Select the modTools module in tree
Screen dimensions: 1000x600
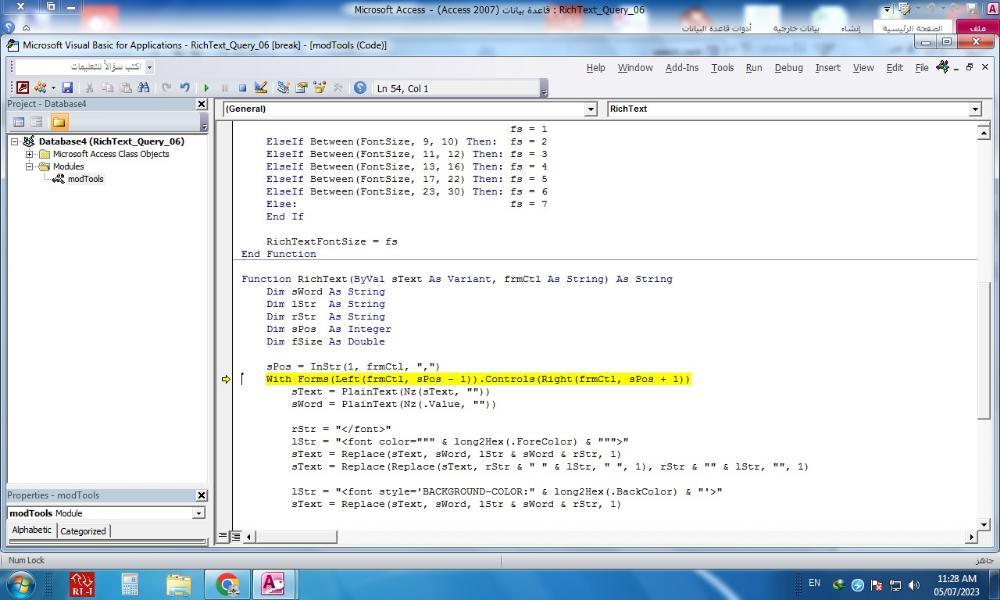point(85,179)
